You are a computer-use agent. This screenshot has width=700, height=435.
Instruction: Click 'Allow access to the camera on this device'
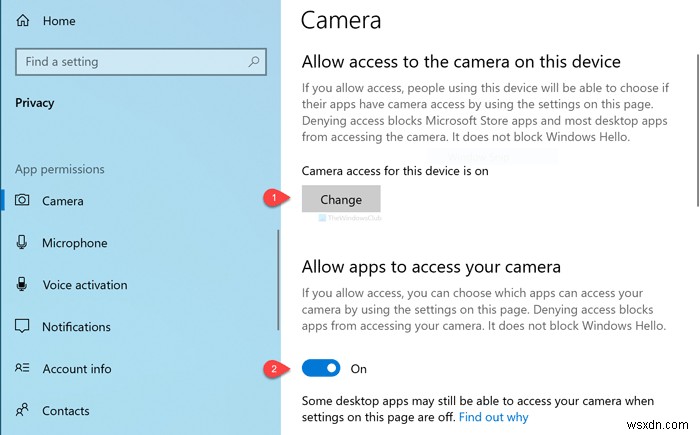pos(461,62)
